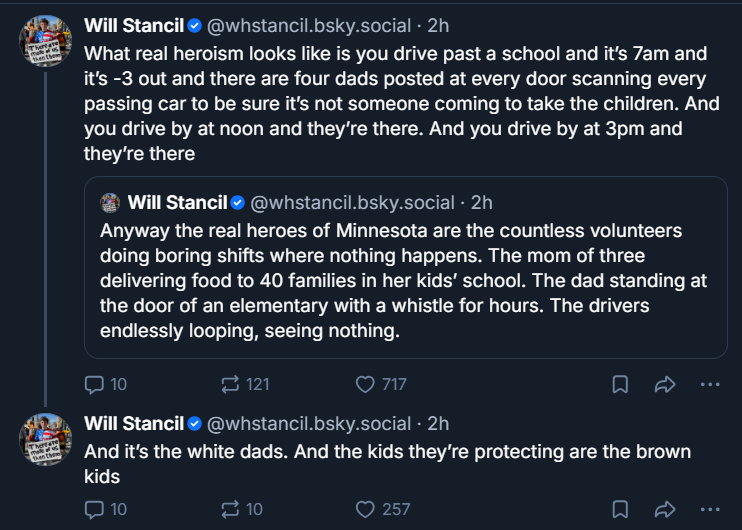Image resolution: width=742 pixels, height=530 pixels.
Task: Like the first post with 717 likes
Action: (x=365, y=384)
